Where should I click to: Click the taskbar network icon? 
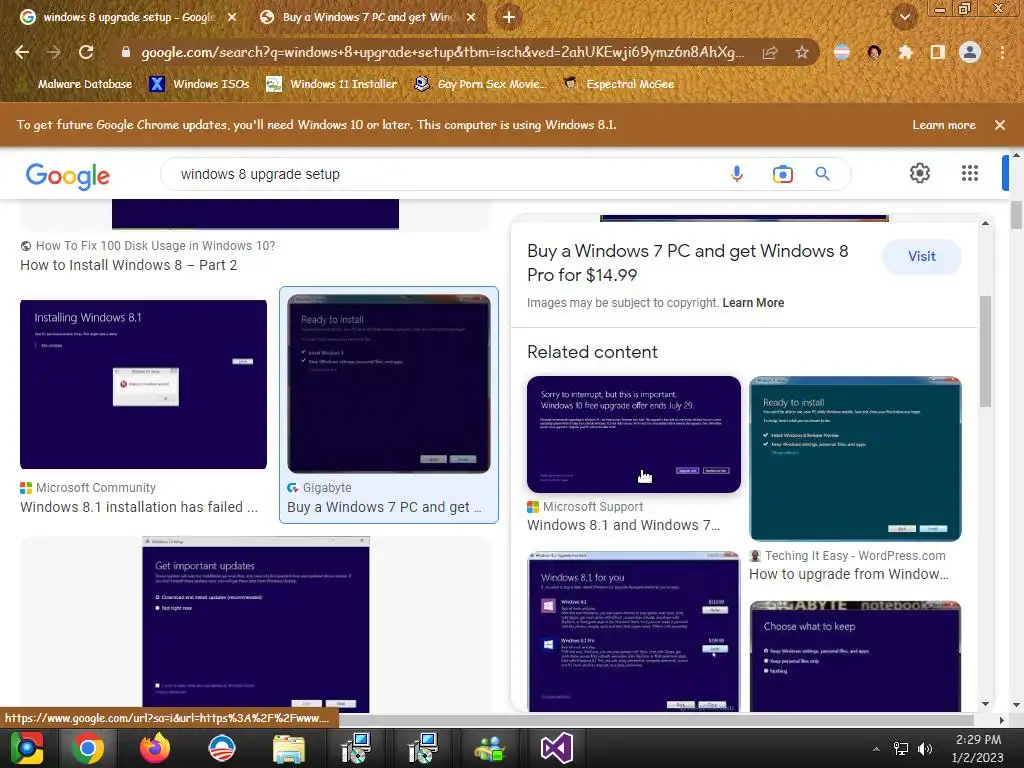tap(901, 749)
